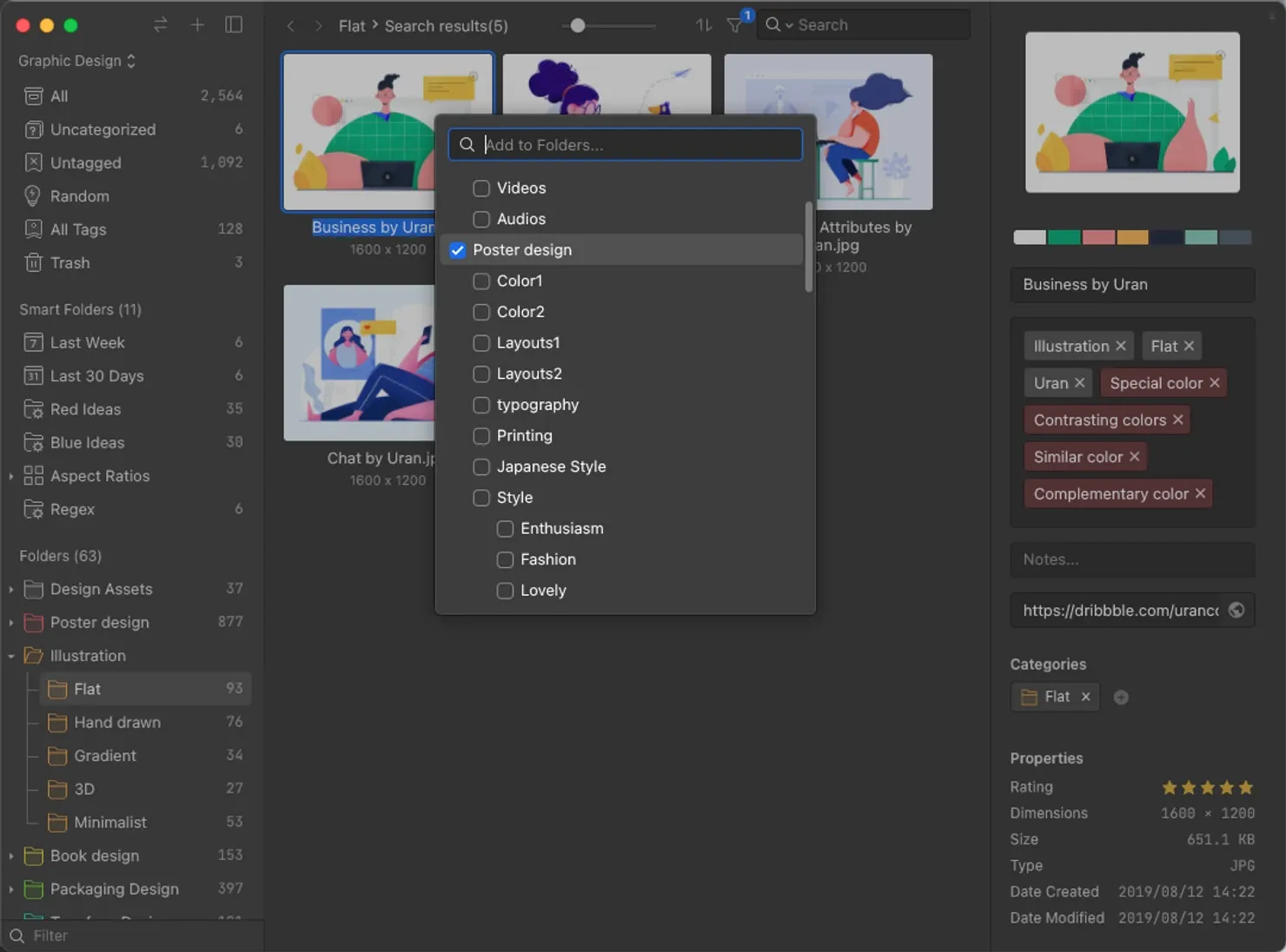This screenshot has width=1286, height=952.
Task: Open the sort order icon
Action: click(x=704, y=25)
